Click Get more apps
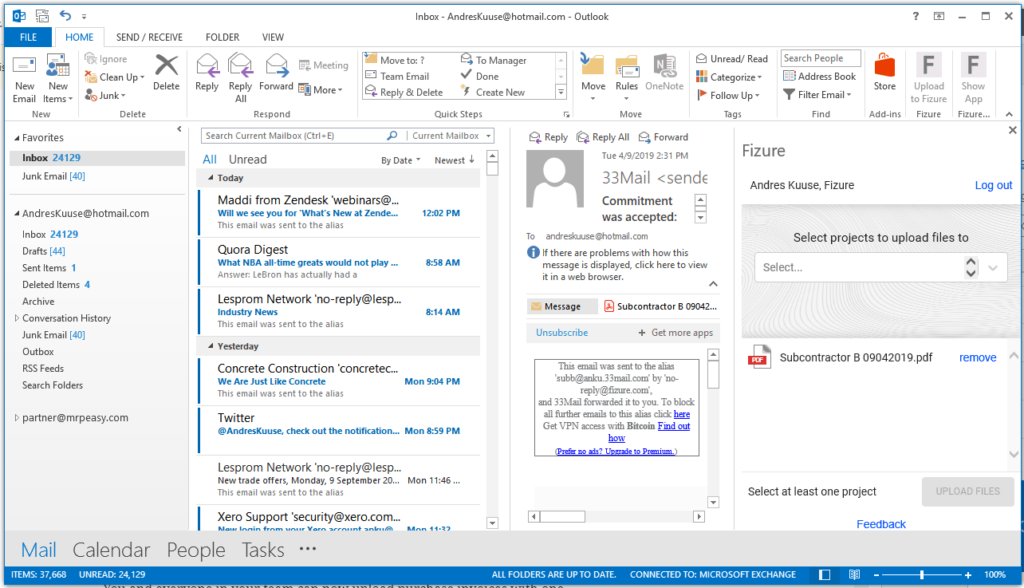The width and height of the screenshot is (1024, 588). tap(675, 333)
